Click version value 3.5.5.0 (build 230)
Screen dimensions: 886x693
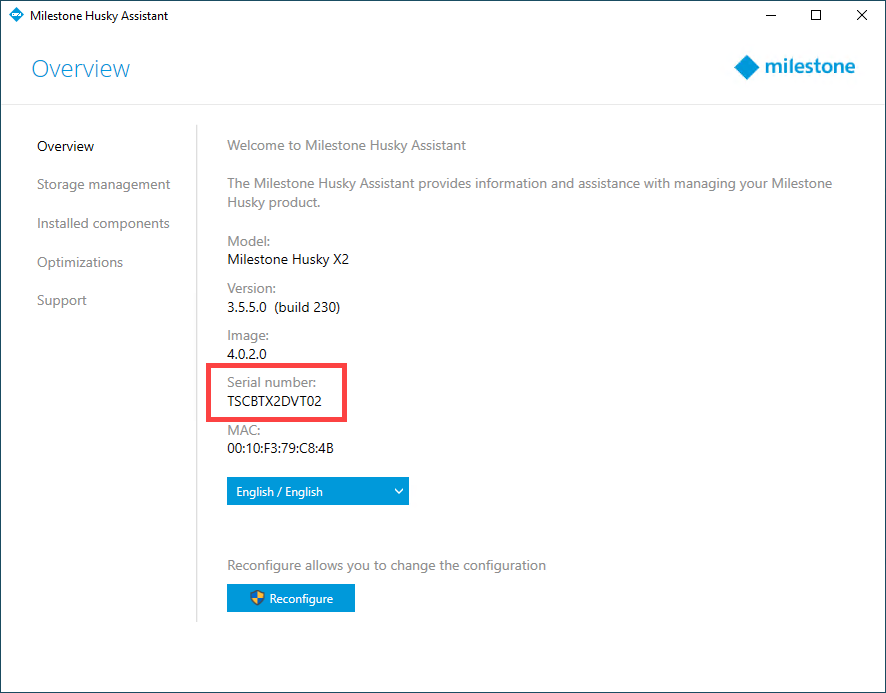[x=284, y=307]
